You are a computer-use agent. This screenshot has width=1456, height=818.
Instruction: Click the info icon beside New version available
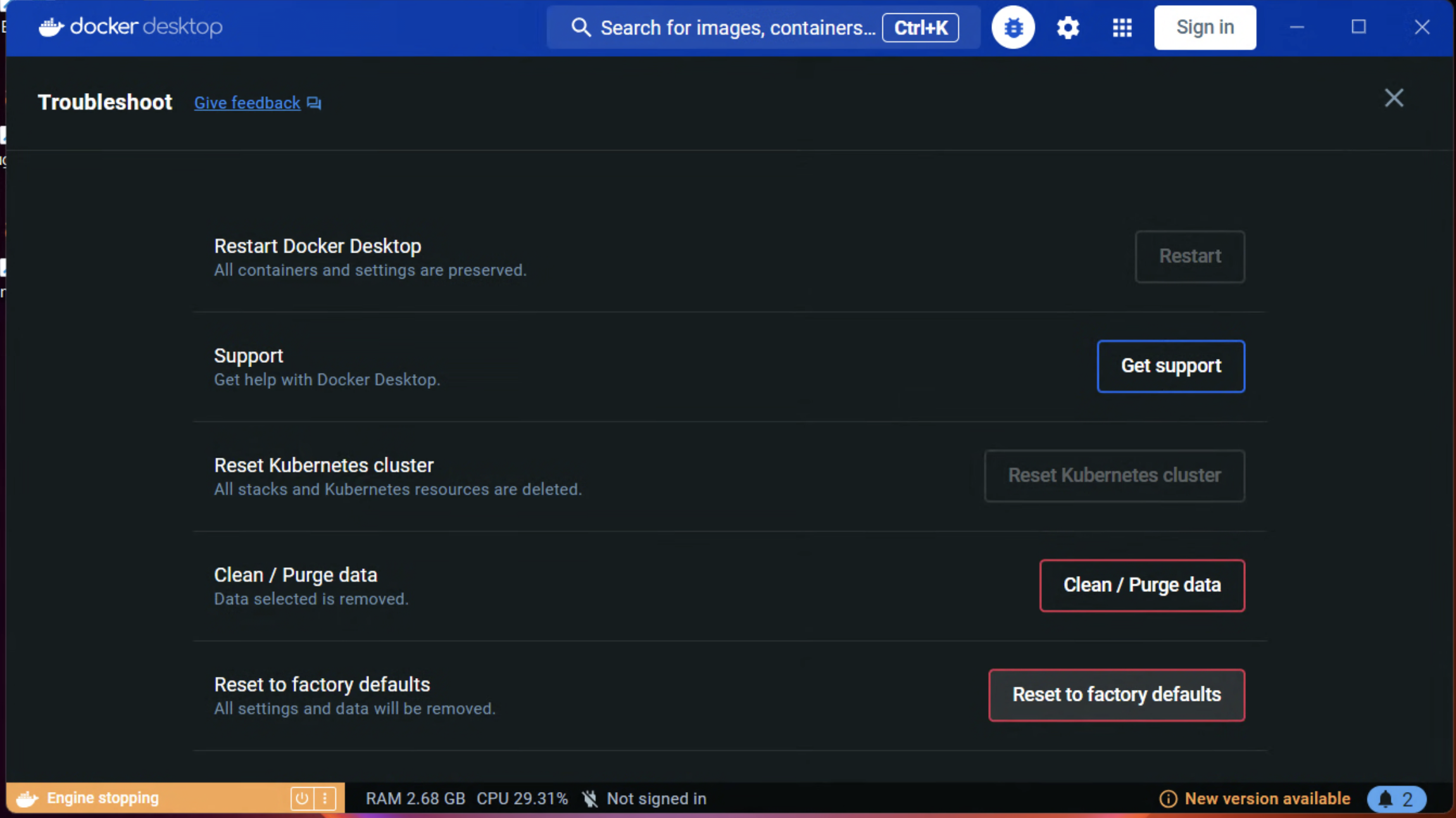[x=1168, y=798]
